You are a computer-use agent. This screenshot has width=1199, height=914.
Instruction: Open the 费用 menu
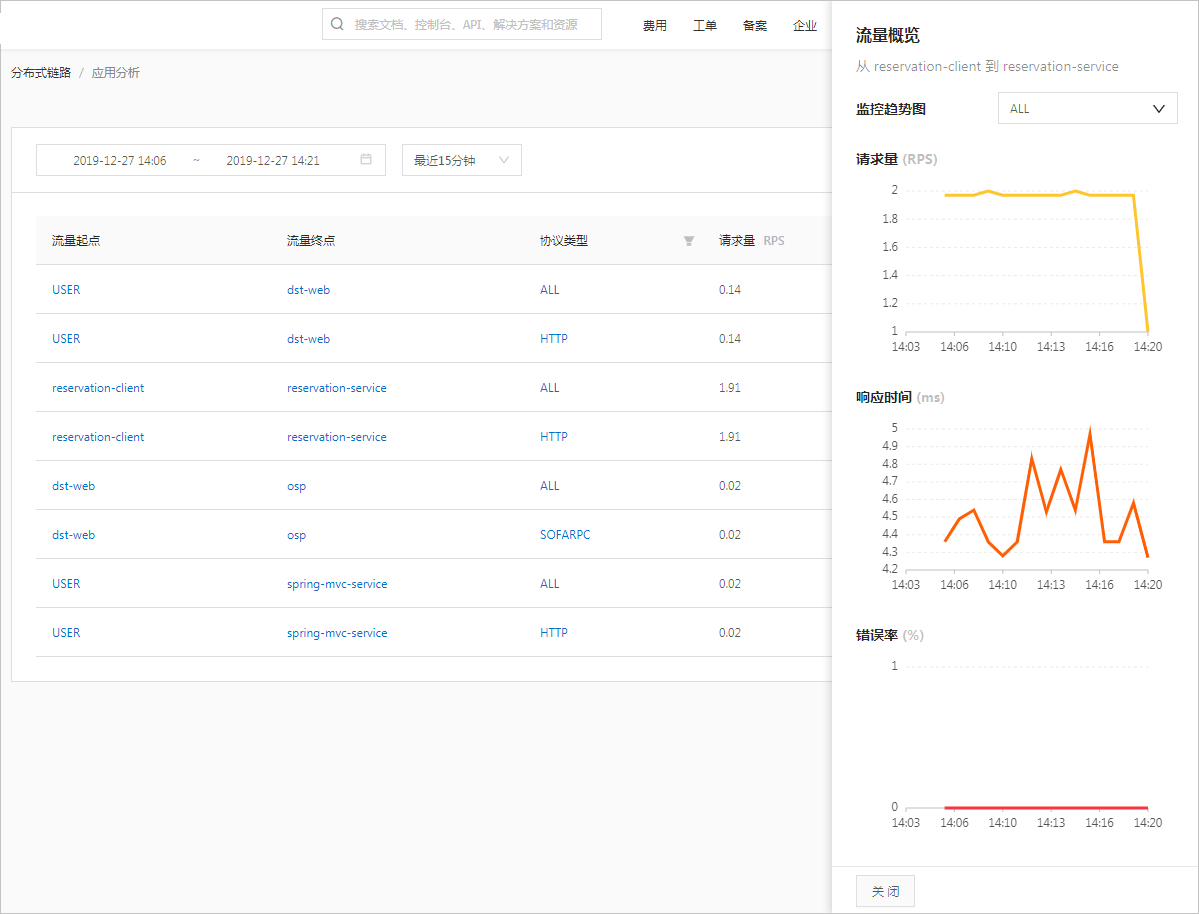[x=655, y=25]
